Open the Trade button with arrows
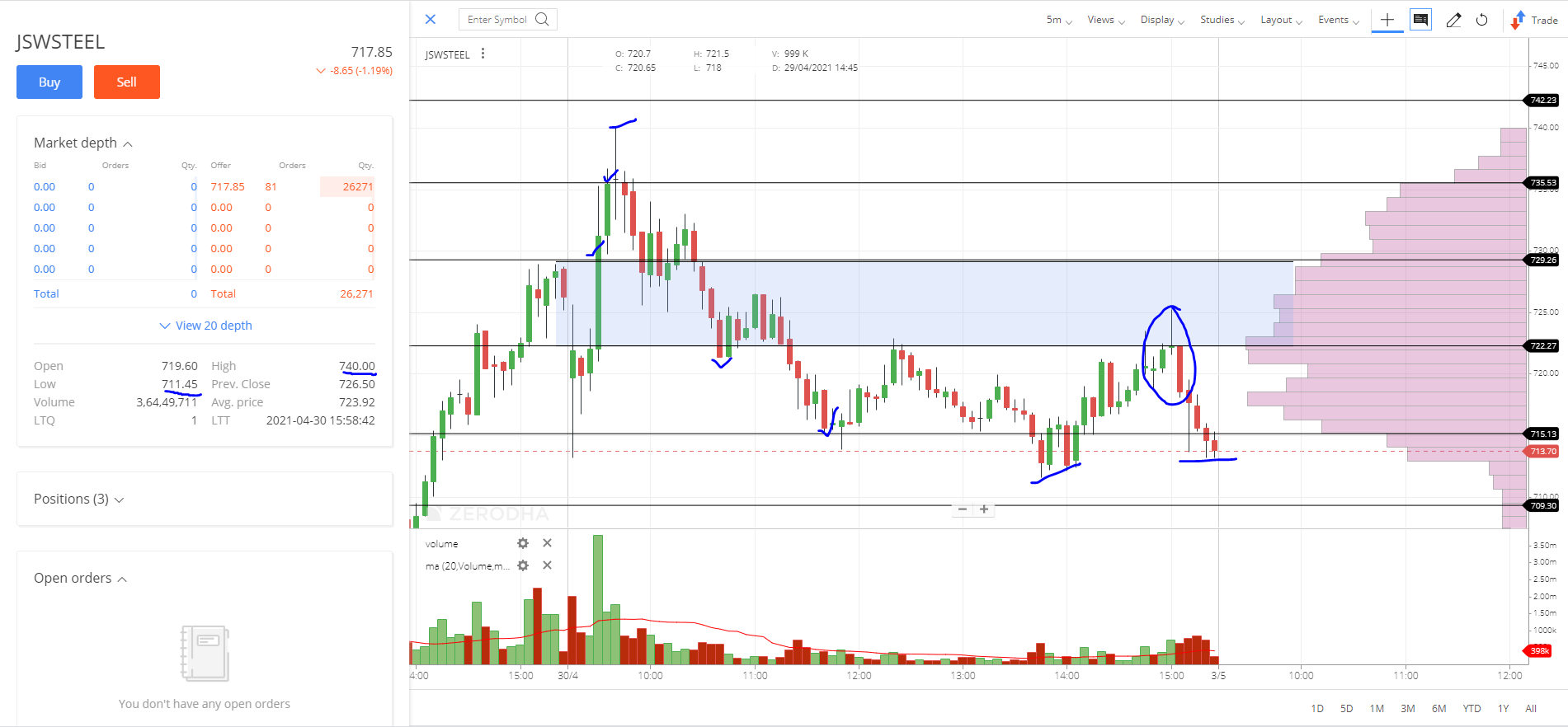 click(1534, 20)
